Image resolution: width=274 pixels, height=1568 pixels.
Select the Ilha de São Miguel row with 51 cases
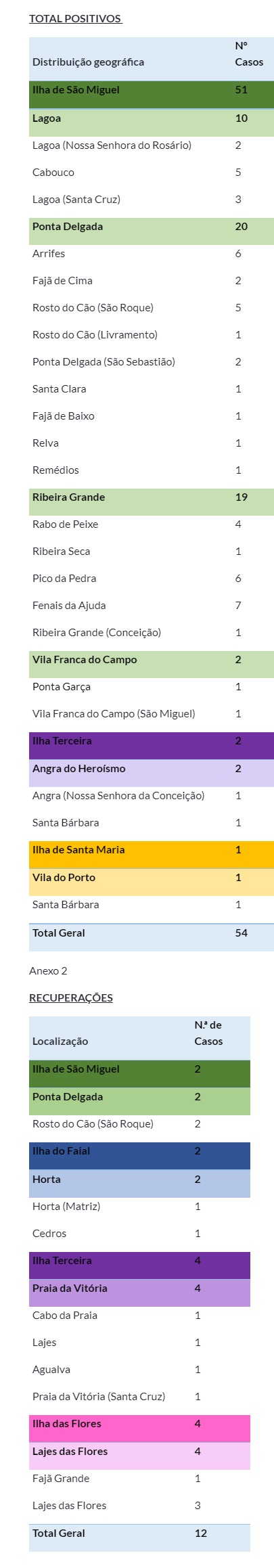[152, 95]
